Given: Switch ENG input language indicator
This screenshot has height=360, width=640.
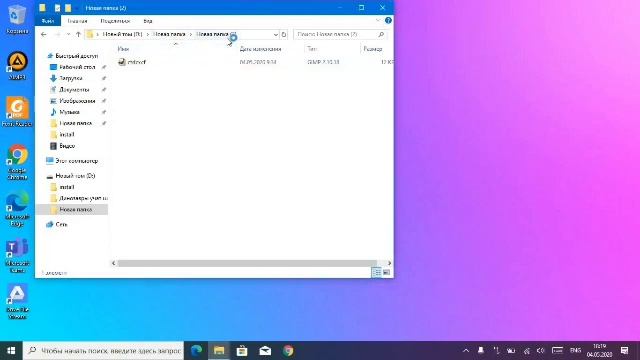Looking at the screenshot, I should tap(576, 351).
